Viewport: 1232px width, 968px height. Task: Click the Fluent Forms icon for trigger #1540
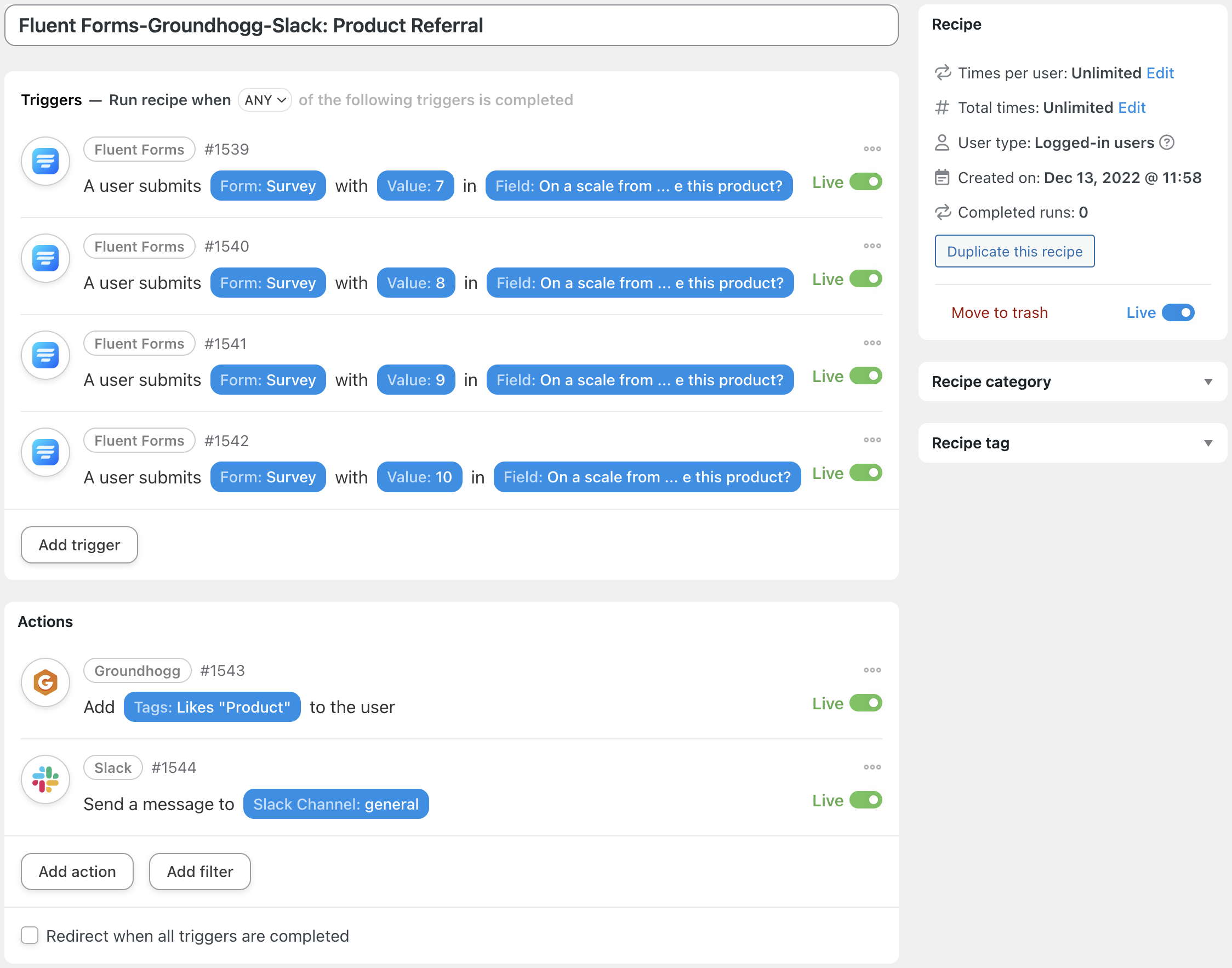[45, 258]
